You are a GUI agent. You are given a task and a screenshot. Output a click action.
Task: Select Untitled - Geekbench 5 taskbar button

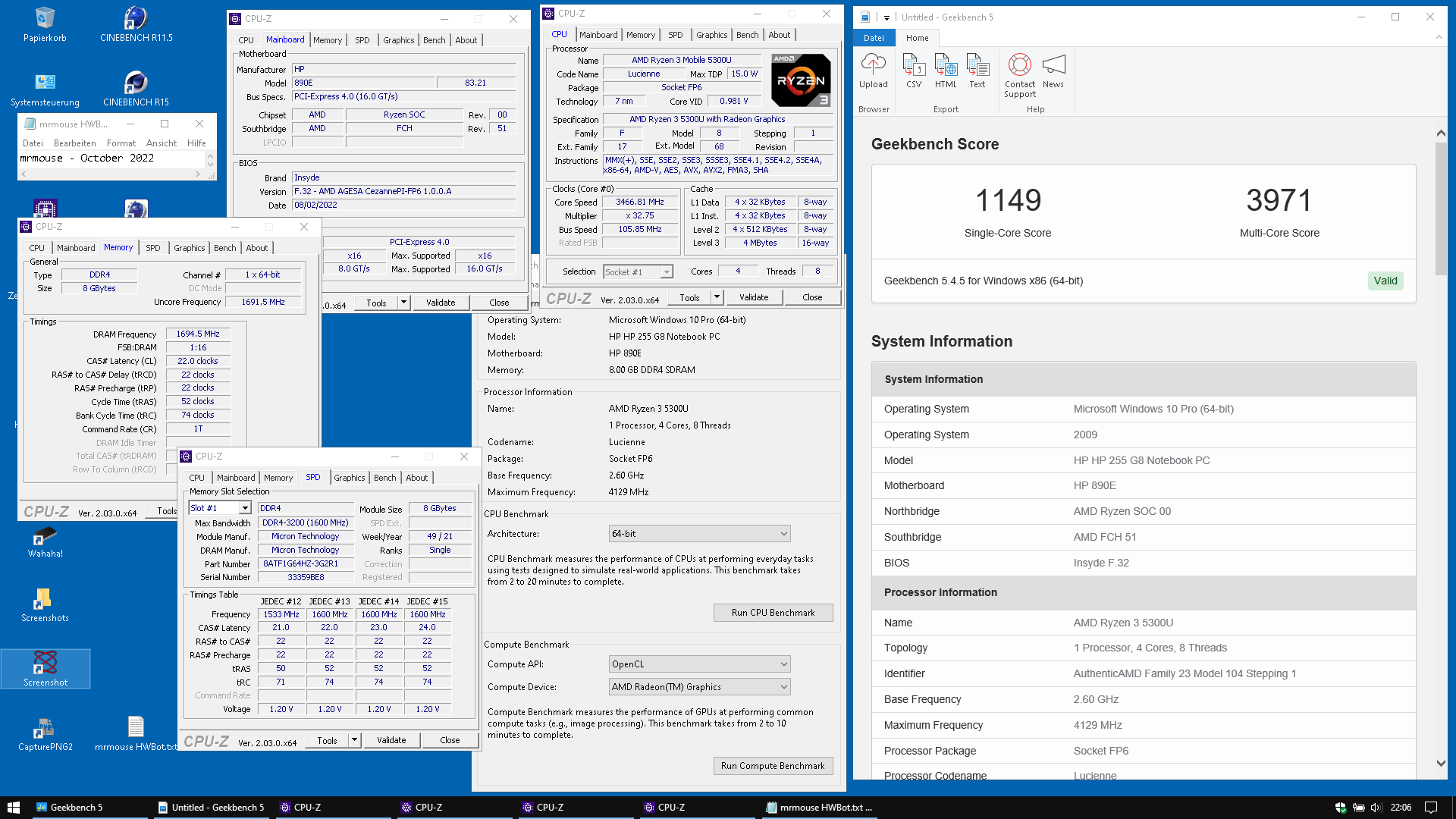[x=212, y=807]
